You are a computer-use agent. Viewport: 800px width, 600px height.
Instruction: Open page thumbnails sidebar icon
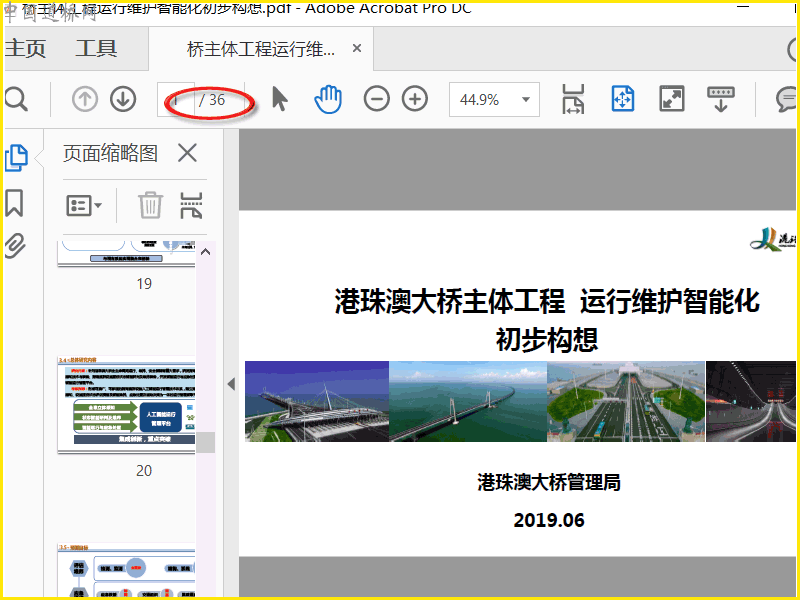(x=16, y=158)
